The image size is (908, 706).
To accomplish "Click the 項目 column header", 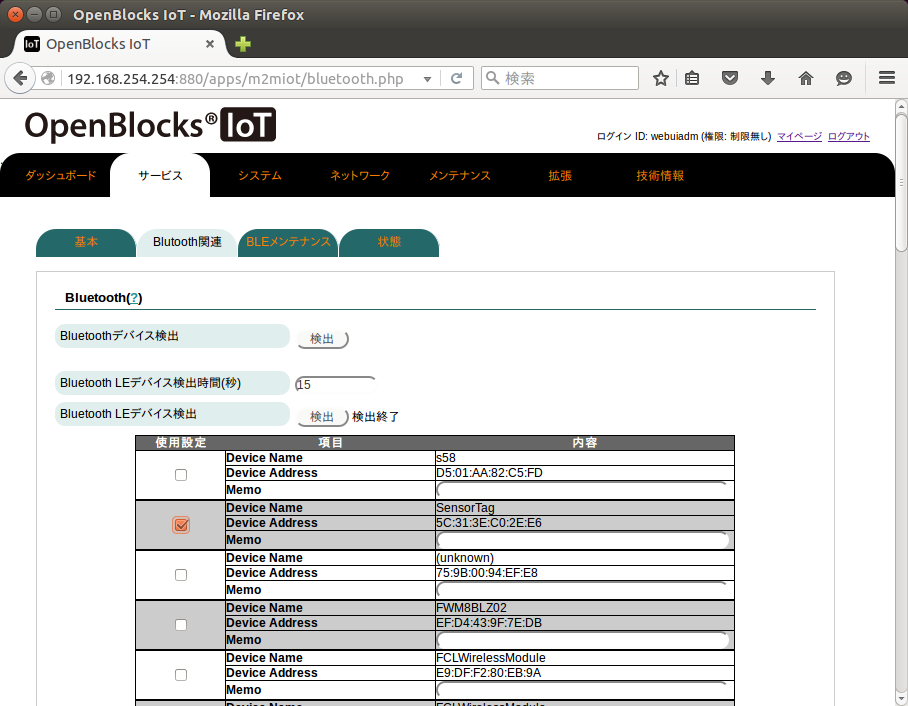I will coord(330,442).
